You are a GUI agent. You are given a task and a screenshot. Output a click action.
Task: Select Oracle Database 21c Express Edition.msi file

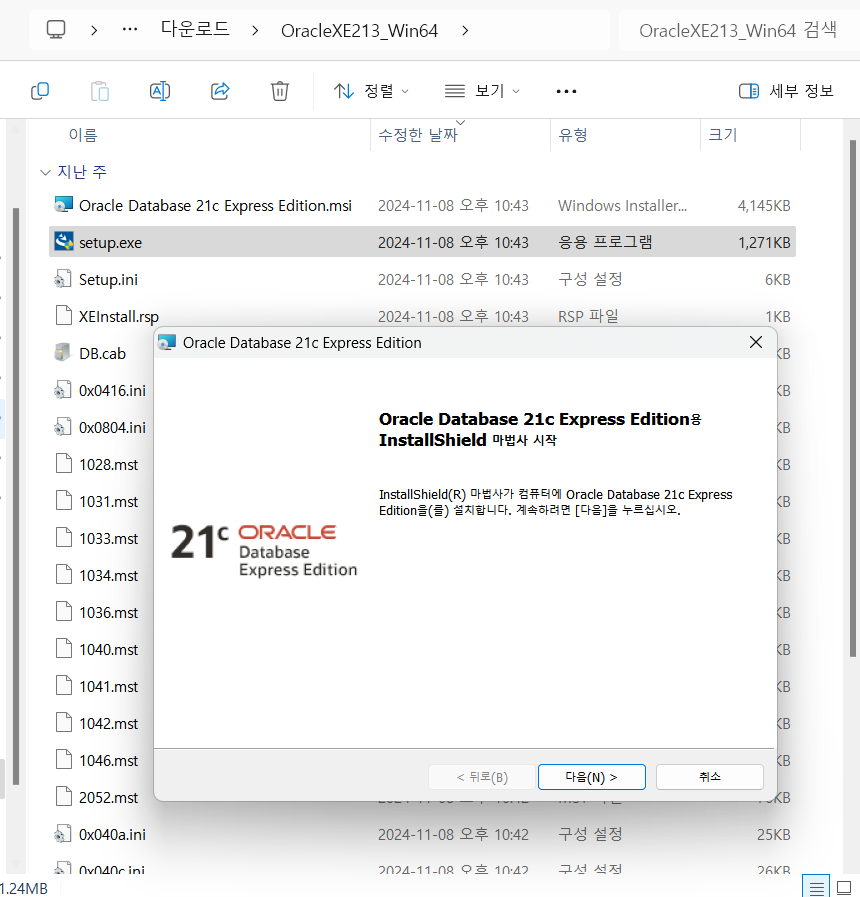click(x=215, y=205)
